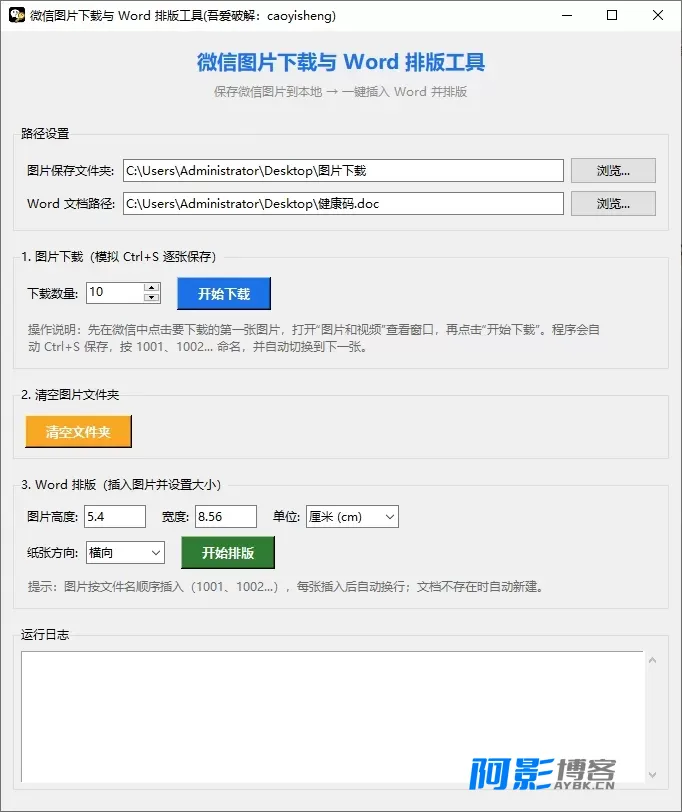
Task: Click the green 开始排版 button
Action: click(228, 553)
